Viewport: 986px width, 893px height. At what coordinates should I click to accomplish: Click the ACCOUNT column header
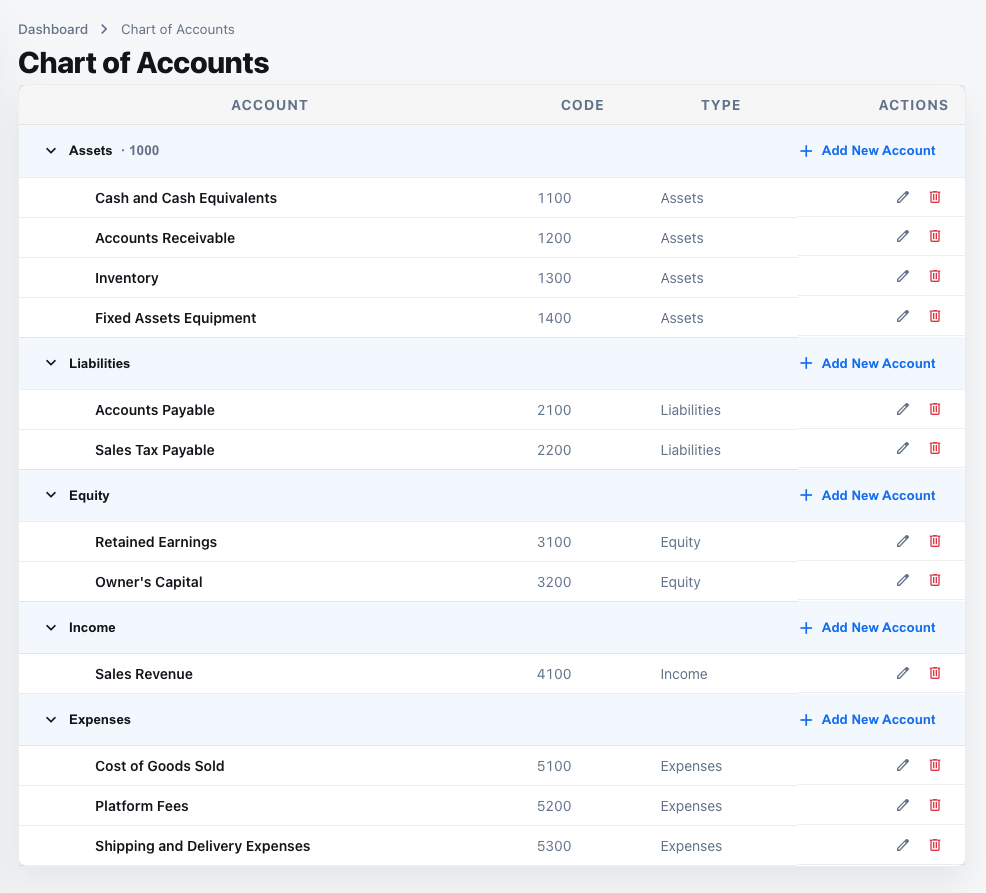point(269,105)
